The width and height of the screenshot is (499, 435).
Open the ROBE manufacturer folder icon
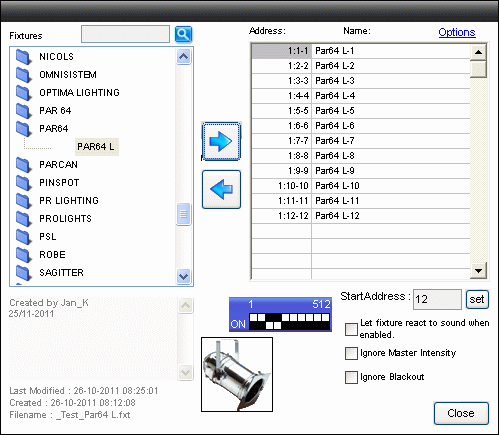click(x=23, y=255)
